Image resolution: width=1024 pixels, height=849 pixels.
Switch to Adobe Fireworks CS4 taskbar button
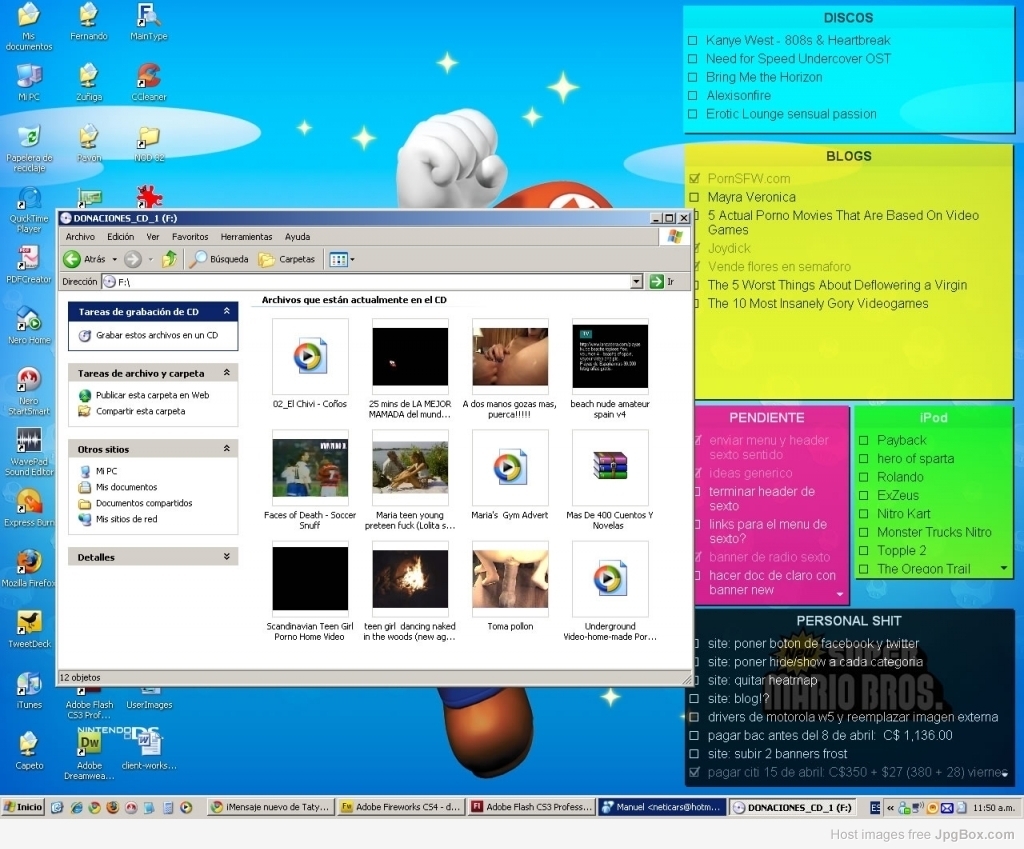[400, 807]
